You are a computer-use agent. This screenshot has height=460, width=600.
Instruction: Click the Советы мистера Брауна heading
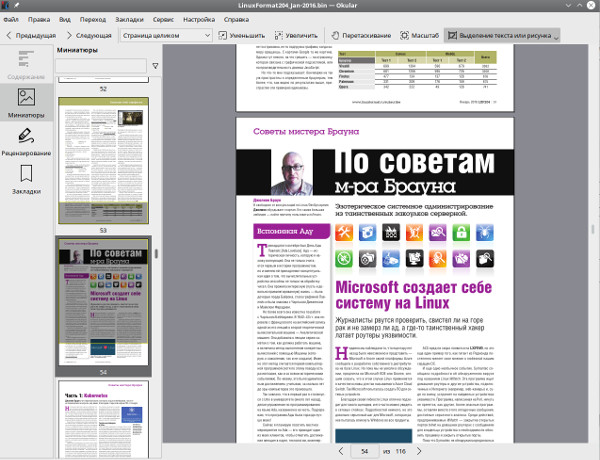[306, 132]
